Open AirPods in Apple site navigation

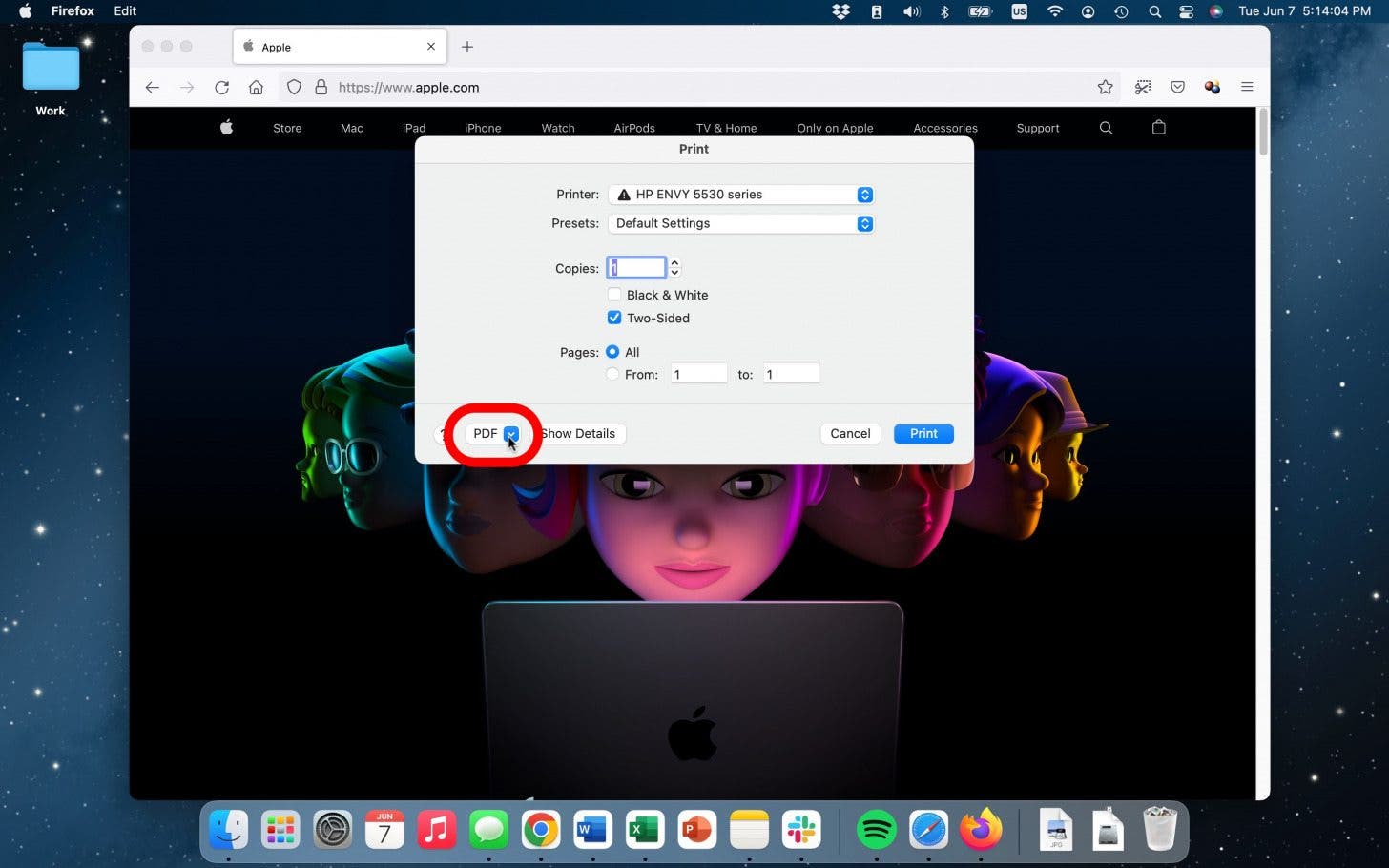coord(634,128)
